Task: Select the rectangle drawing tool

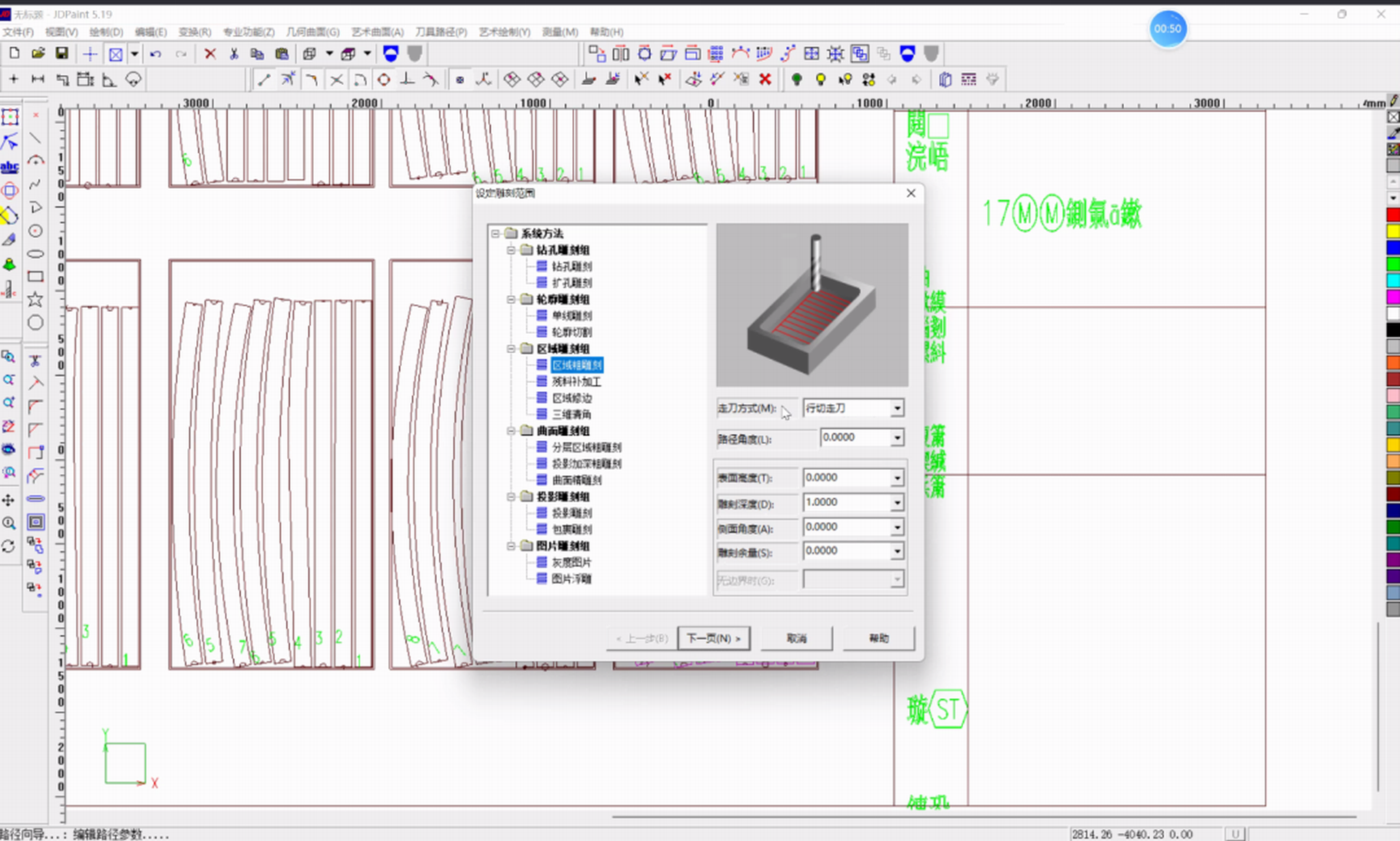Action: [x=35, y=277]
